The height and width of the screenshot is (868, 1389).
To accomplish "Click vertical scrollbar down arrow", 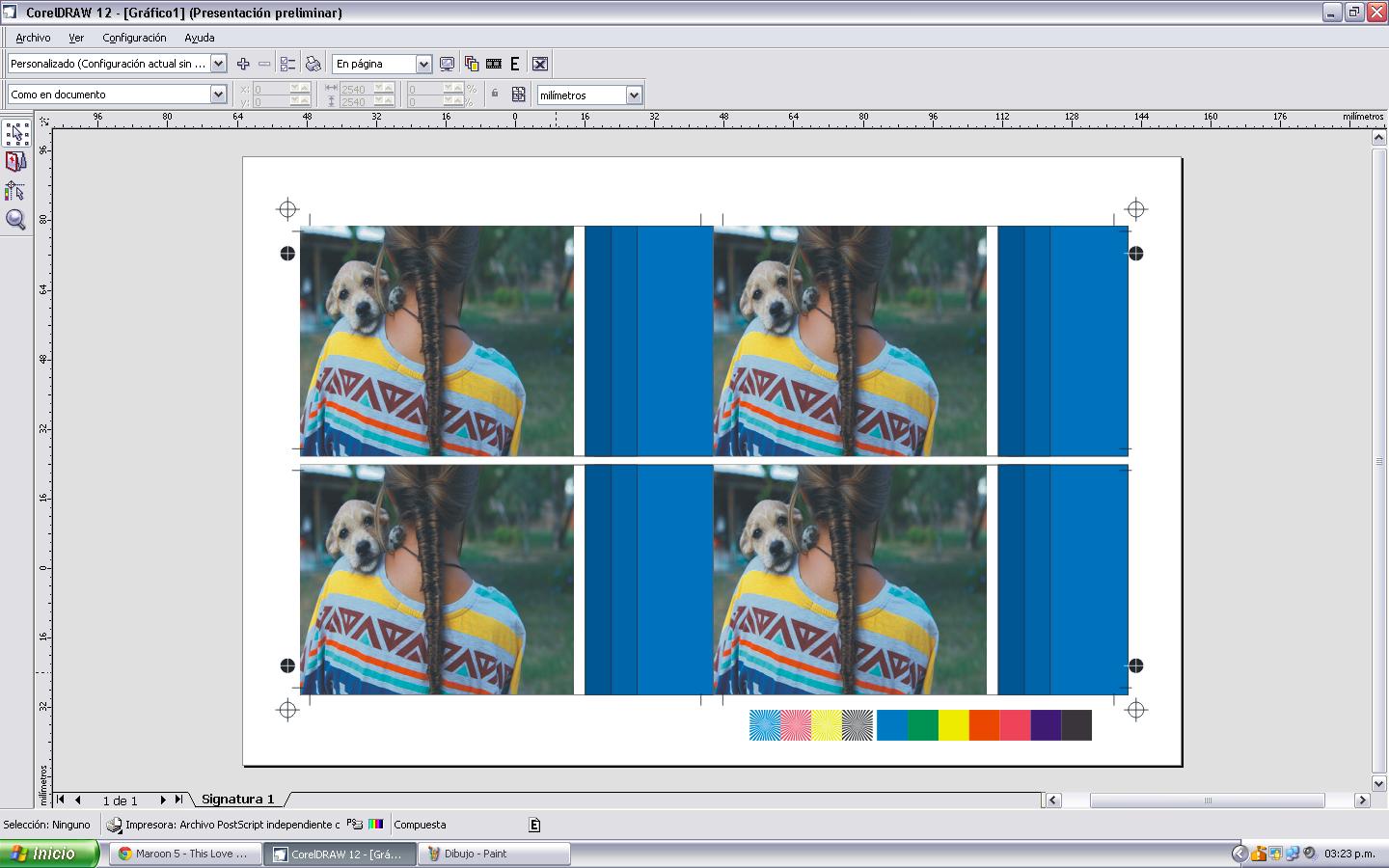I will 1379,784.
